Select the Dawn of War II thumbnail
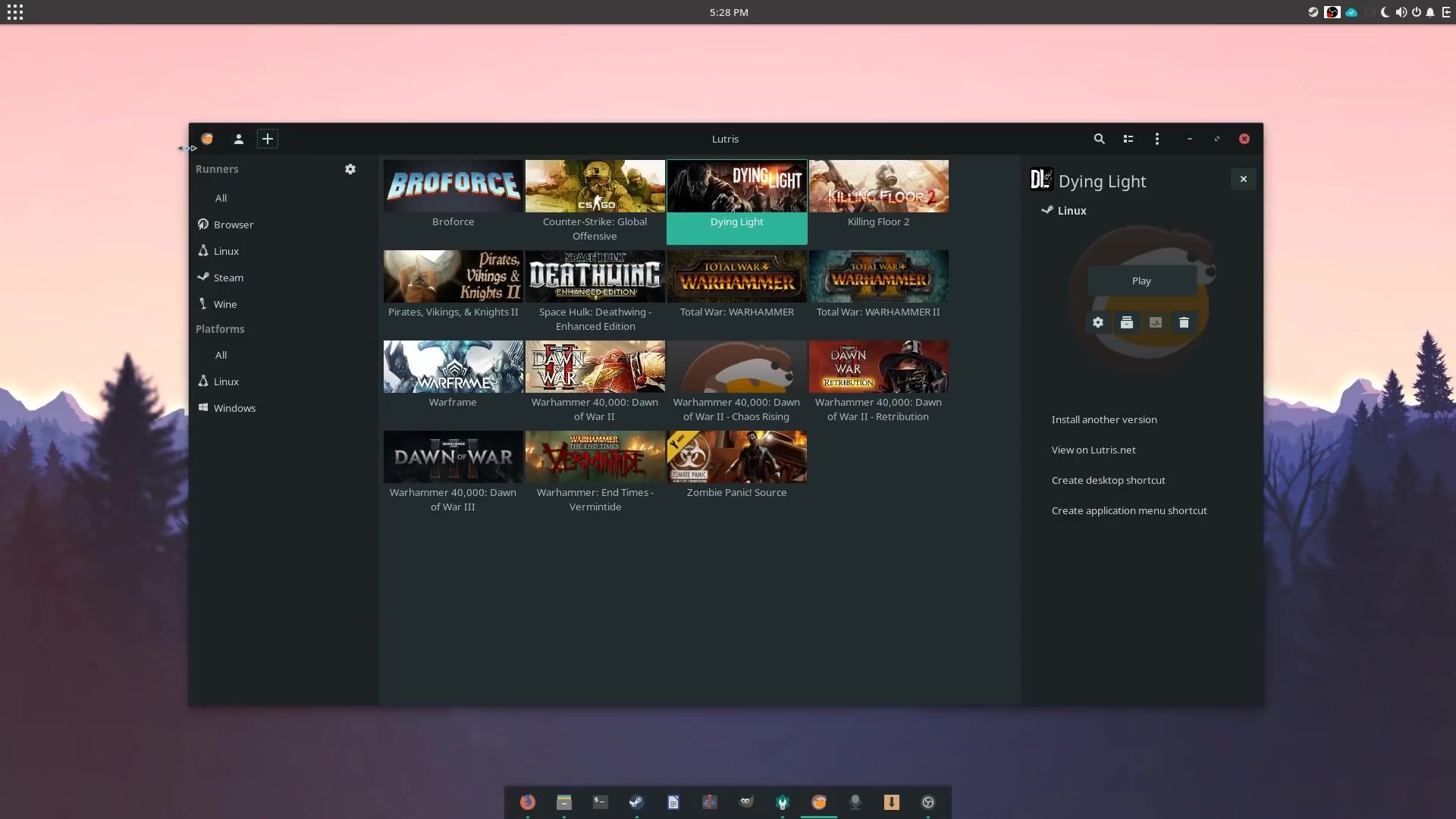The image size is (1456, 819). pos(595,366)
